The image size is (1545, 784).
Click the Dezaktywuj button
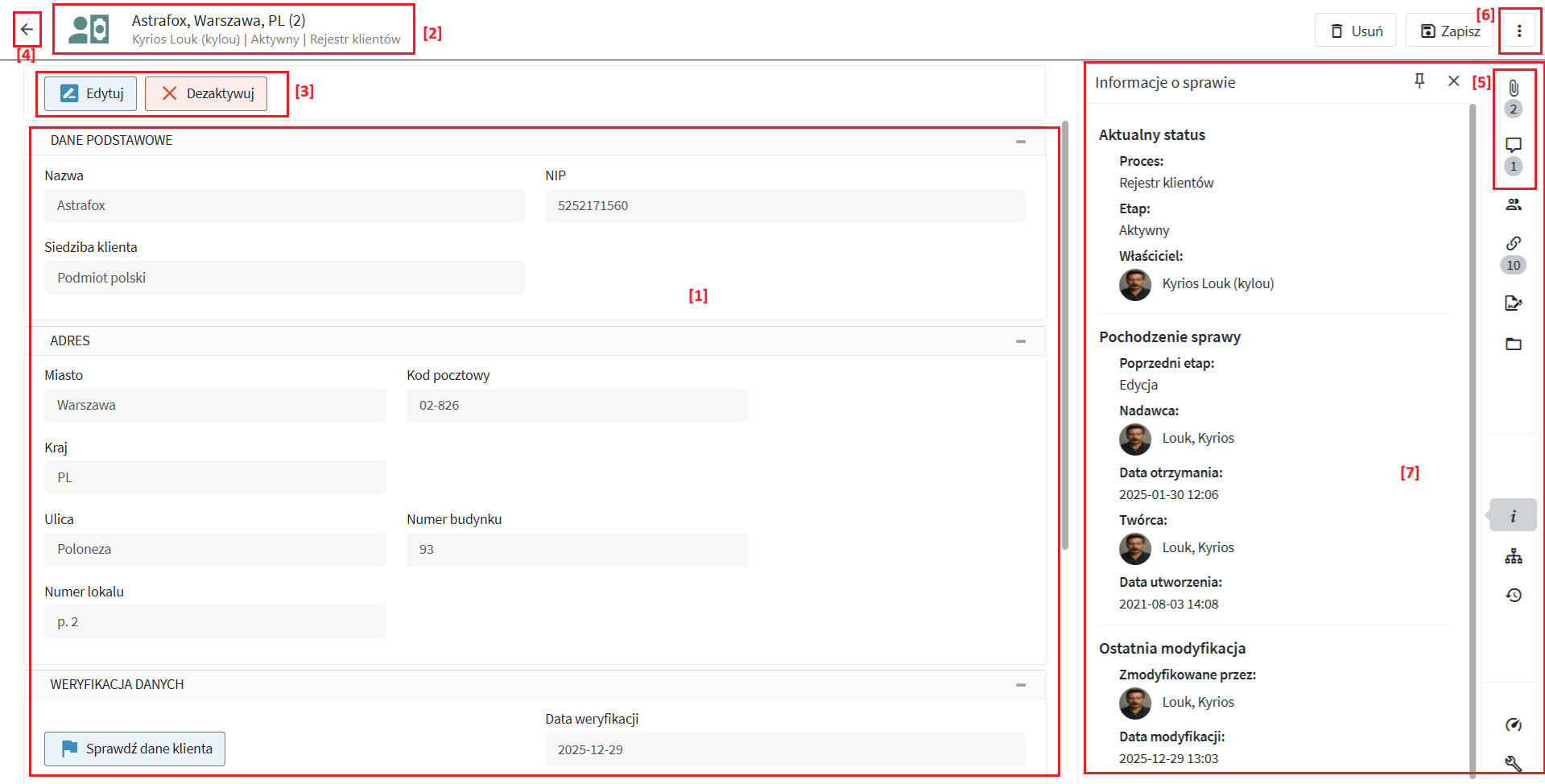[x=206, y=93]
